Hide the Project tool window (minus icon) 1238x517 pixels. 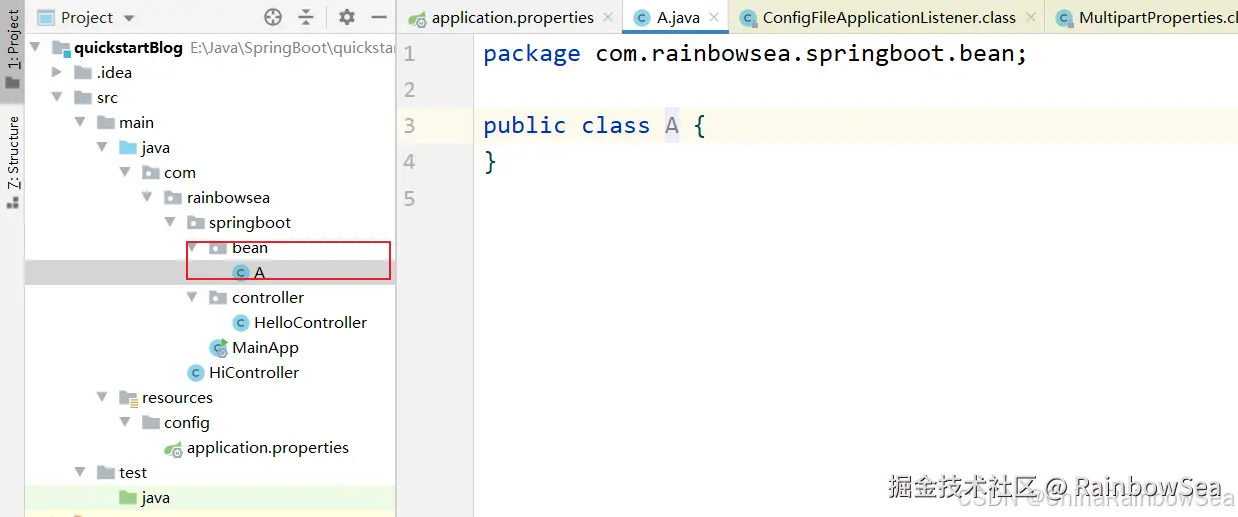coord(379,17)
